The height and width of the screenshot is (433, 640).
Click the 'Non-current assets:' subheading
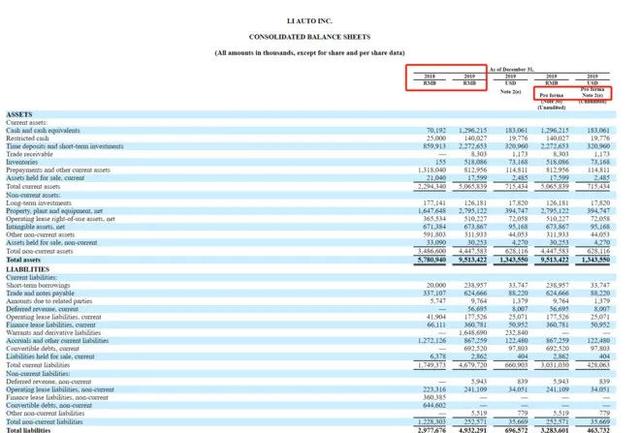[x=33, y=195]
